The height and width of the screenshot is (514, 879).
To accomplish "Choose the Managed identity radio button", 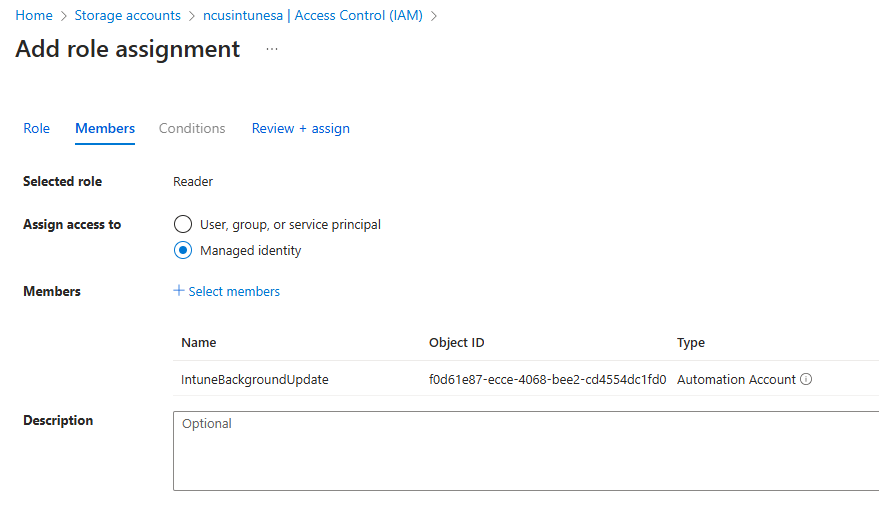I will coord(183,251).
